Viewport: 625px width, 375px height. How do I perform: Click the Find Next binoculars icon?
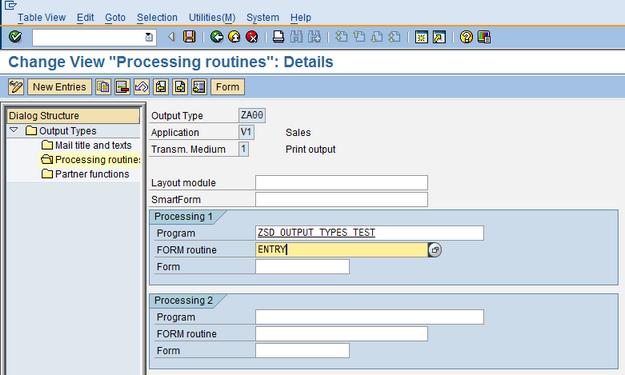coord(314,37)
